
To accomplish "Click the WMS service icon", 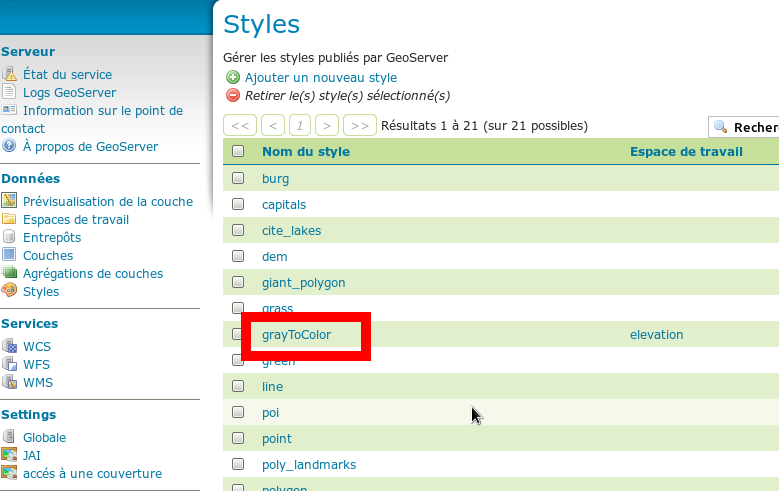I will coord(9,382).
